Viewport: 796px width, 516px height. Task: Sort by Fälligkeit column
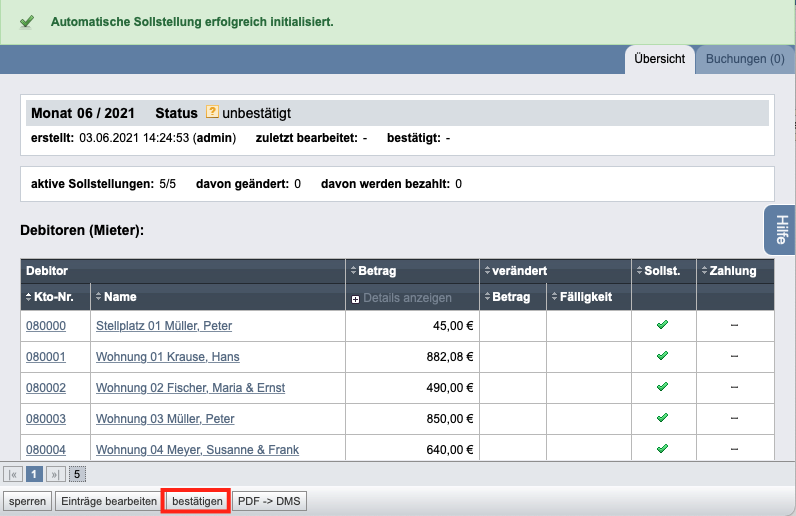tap(582, 297)
